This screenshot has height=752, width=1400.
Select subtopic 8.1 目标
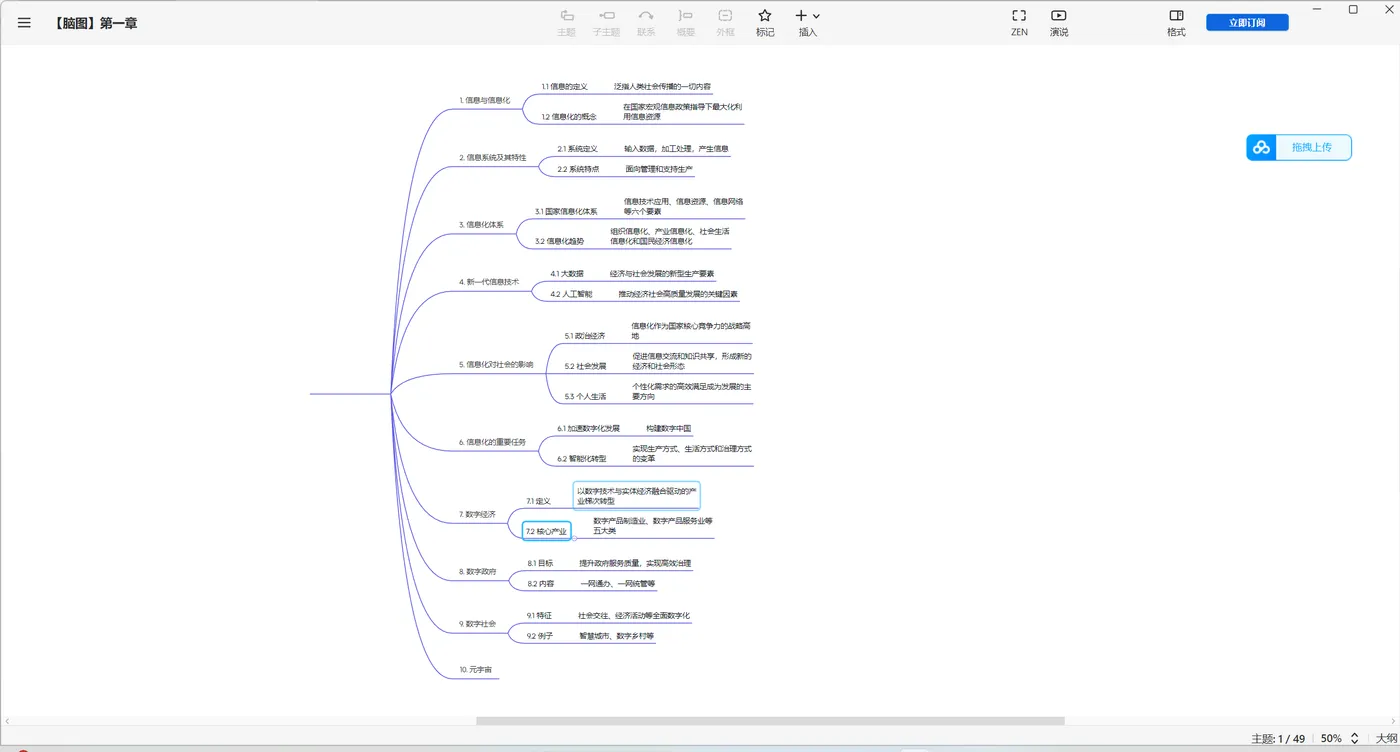540,563
